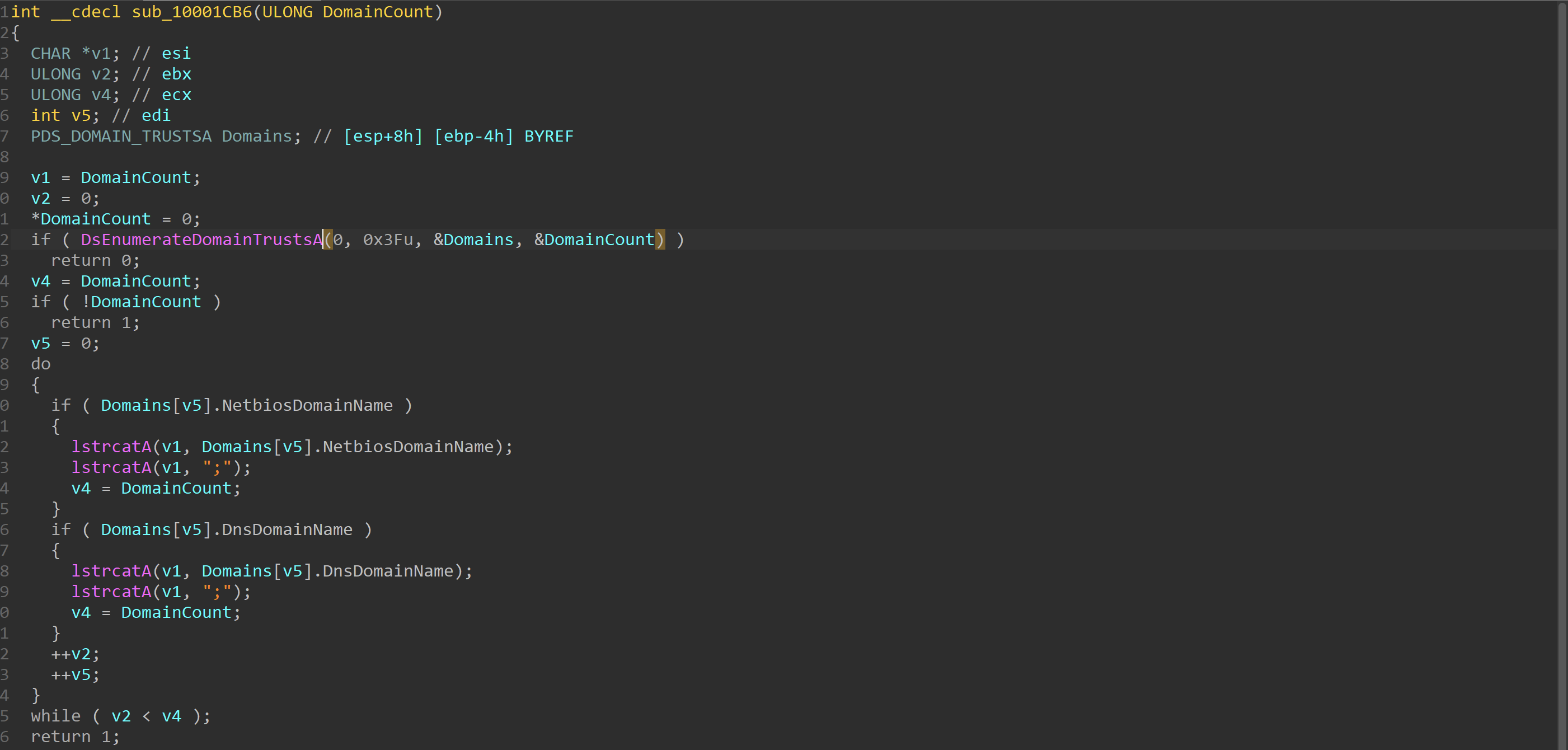Click the v1 = DomainCount assignment
Viewport: 1568px width, 750px height.
[x=116, y=178]
